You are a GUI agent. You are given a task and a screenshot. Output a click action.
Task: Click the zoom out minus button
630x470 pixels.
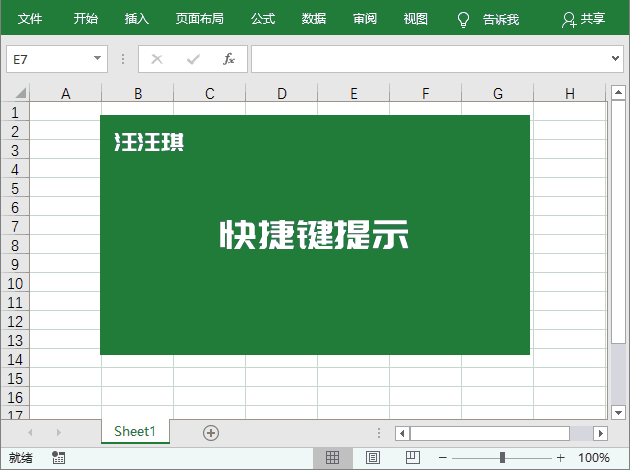click(443, 458)
